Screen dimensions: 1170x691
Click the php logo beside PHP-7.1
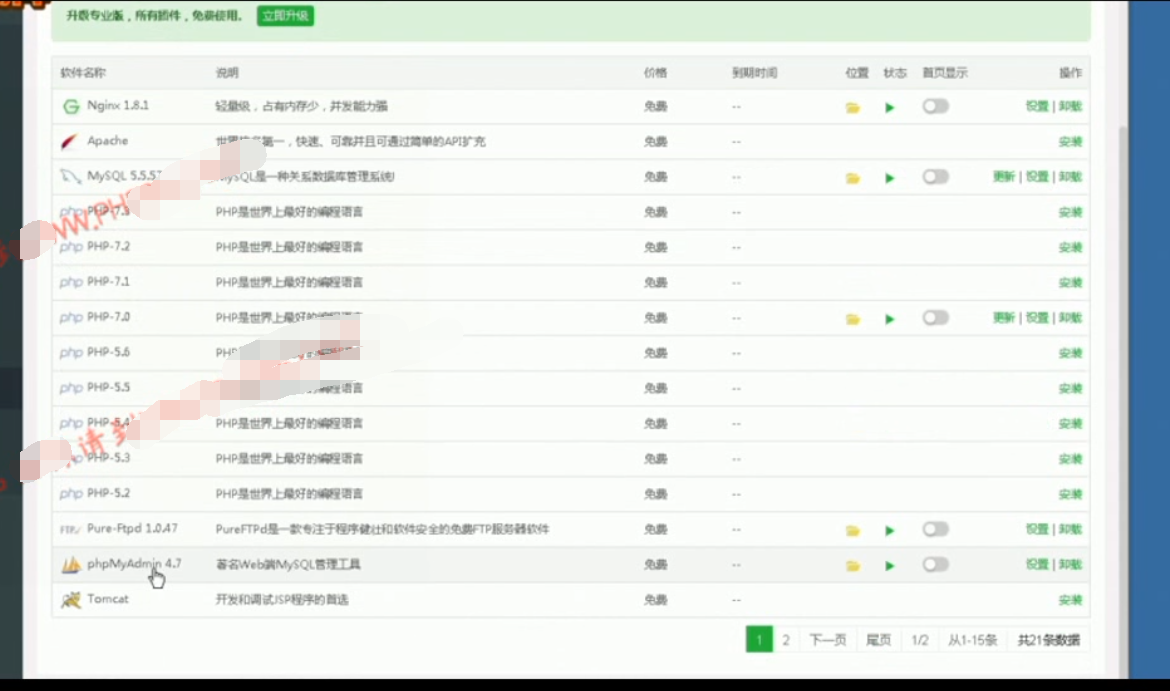coord(71,282)
